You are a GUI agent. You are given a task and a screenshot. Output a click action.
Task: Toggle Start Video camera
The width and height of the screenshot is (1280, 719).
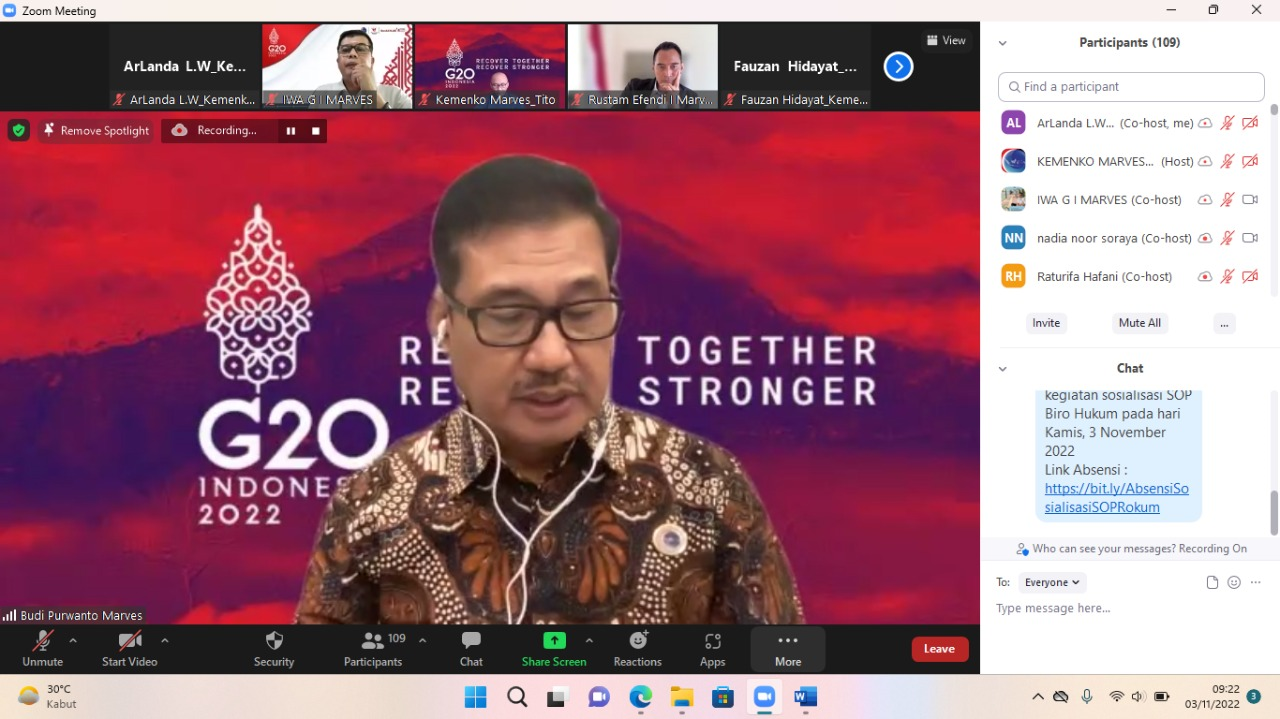[129, 648]
